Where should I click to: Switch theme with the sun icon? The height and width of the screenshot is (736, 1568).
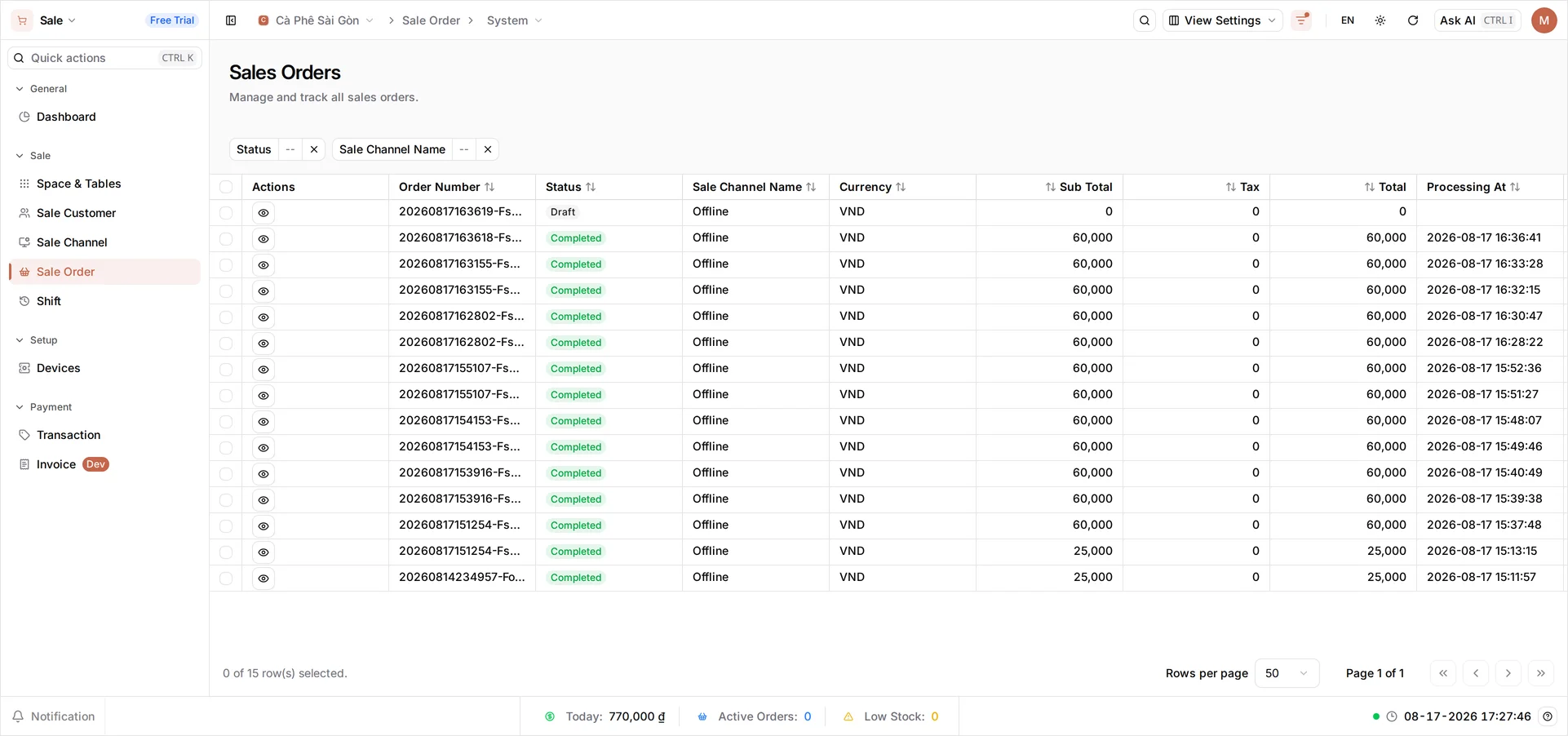click(1380, 20)
